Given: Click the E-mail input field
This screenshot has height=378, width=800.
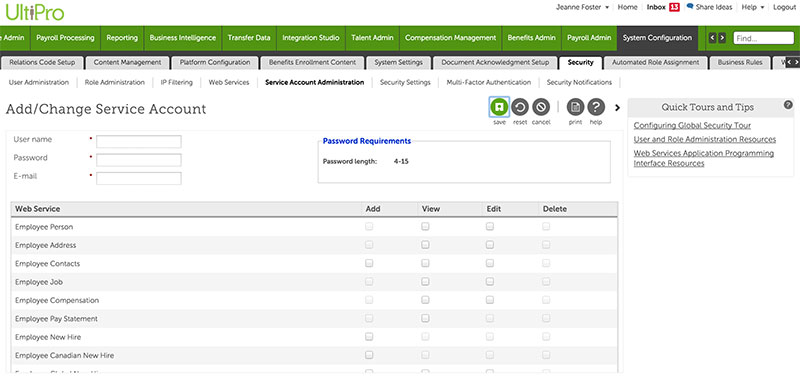Looking at the screenshot, I should pyautogui.click(x=139, y=178).
